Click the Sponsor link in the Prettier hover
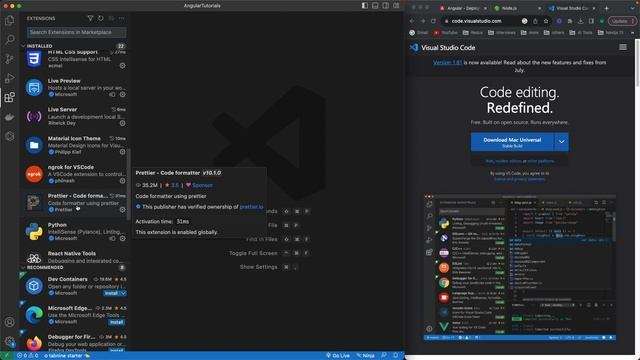This screenshot has height=360, width=640. click(x=202, y=185)
